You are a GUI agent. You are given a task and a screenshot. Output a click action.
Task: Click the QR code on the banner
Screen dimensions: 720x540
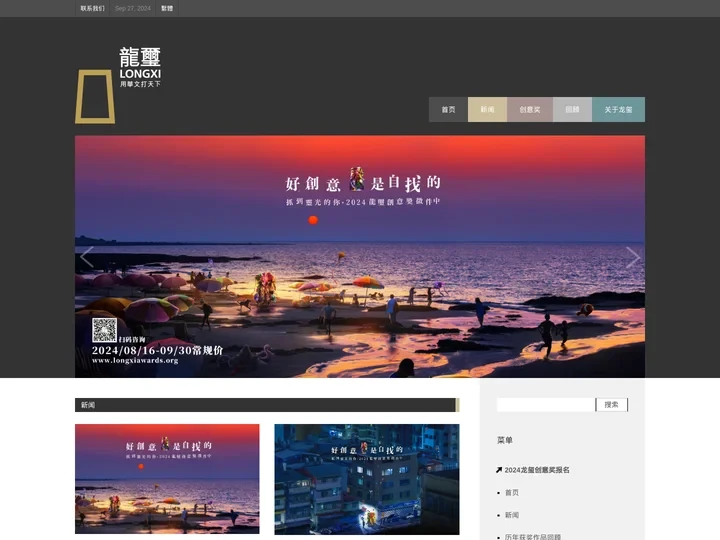[x=104, y=330]
